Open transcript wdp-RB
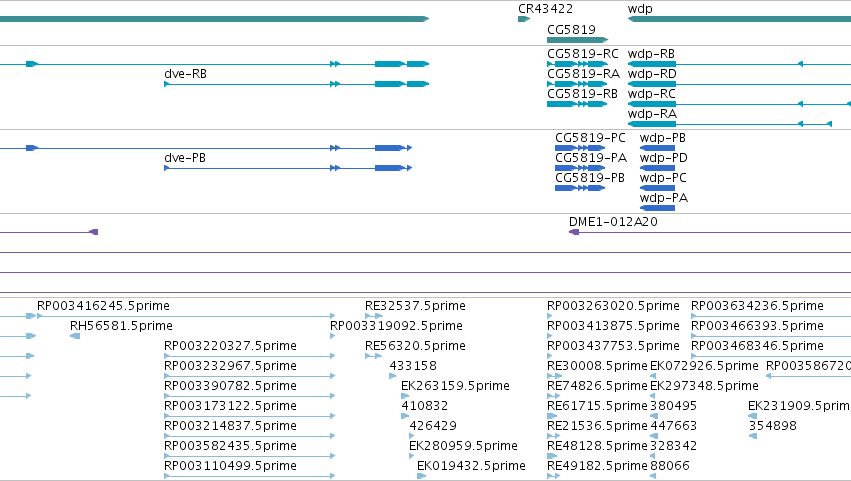851x481 pixels. (x=651, y=54)
